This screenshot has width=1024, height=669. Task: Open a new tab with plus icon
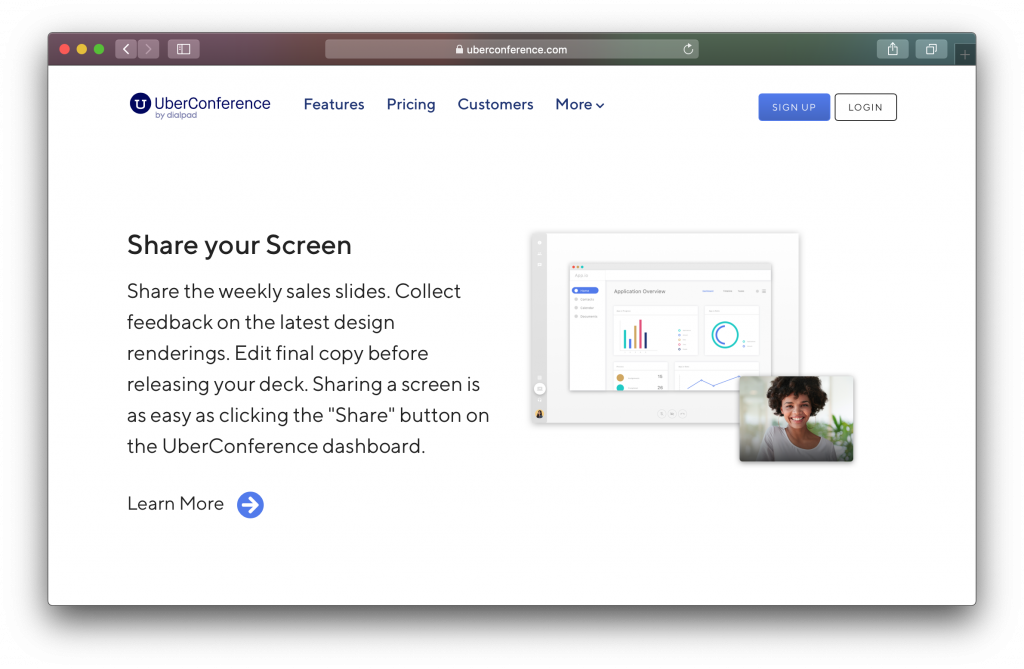click(965, 55)
